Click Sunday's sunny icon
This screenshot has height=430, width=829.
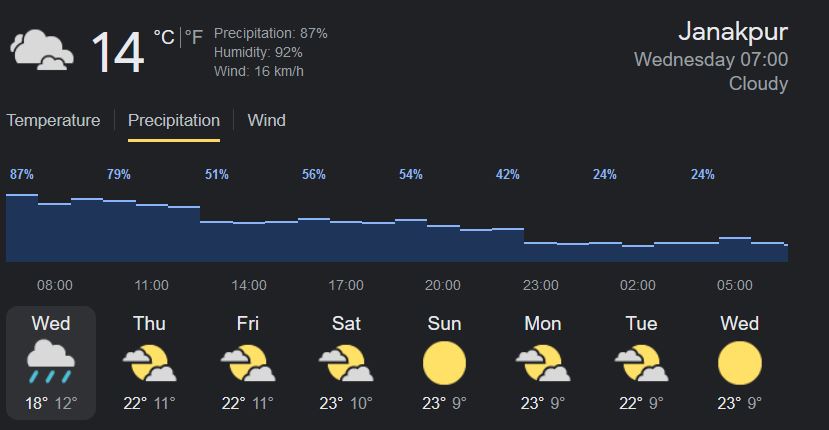(444, 362)
